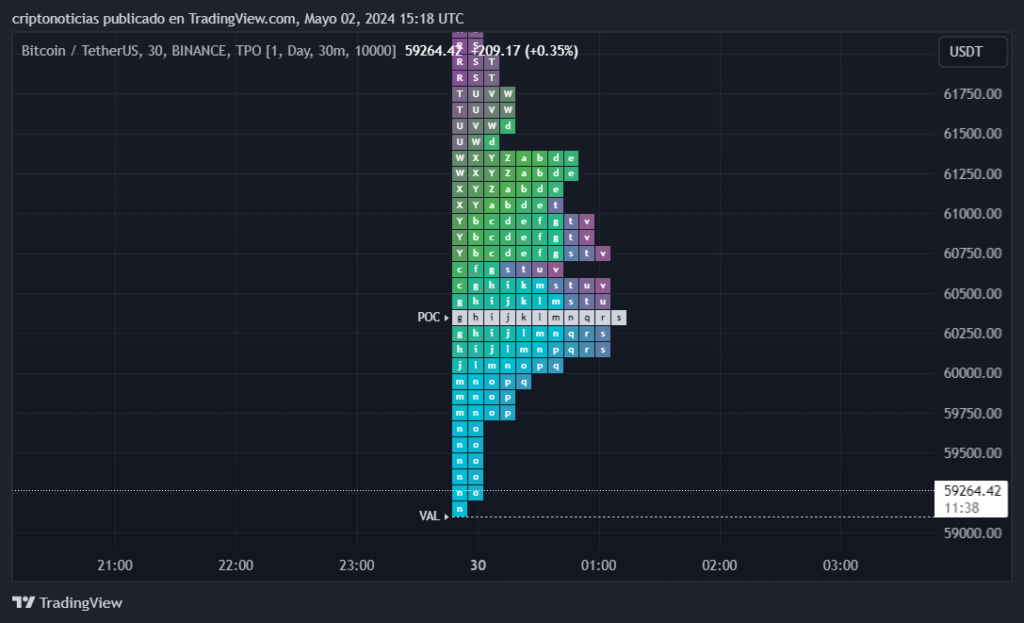Viewport: 1024px width, 623px height.
Task: Click the 11:38 countdown on the price axis
Action: [x=961, y=508]
